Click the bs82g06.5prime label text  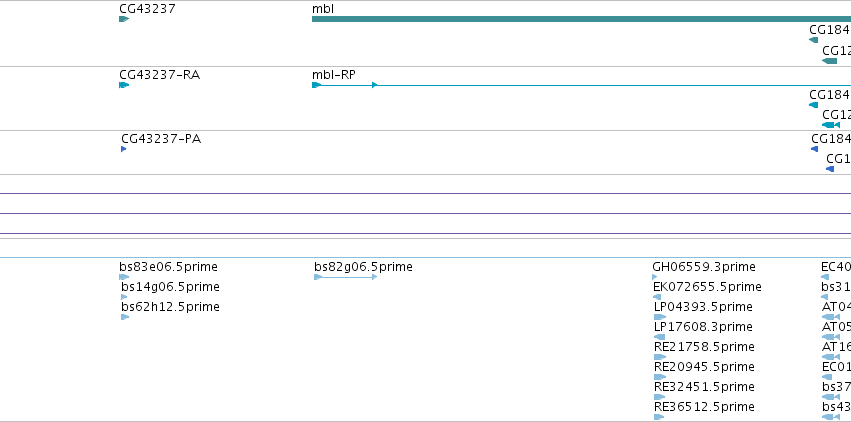point(363,267)
